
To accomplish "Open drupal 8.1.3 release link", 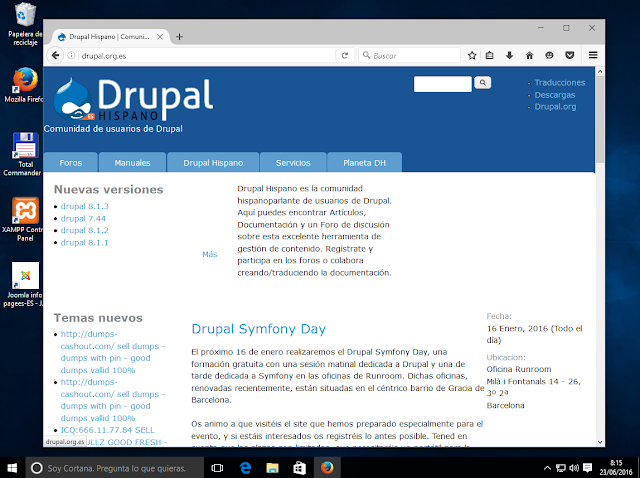I will coord(84,206).
